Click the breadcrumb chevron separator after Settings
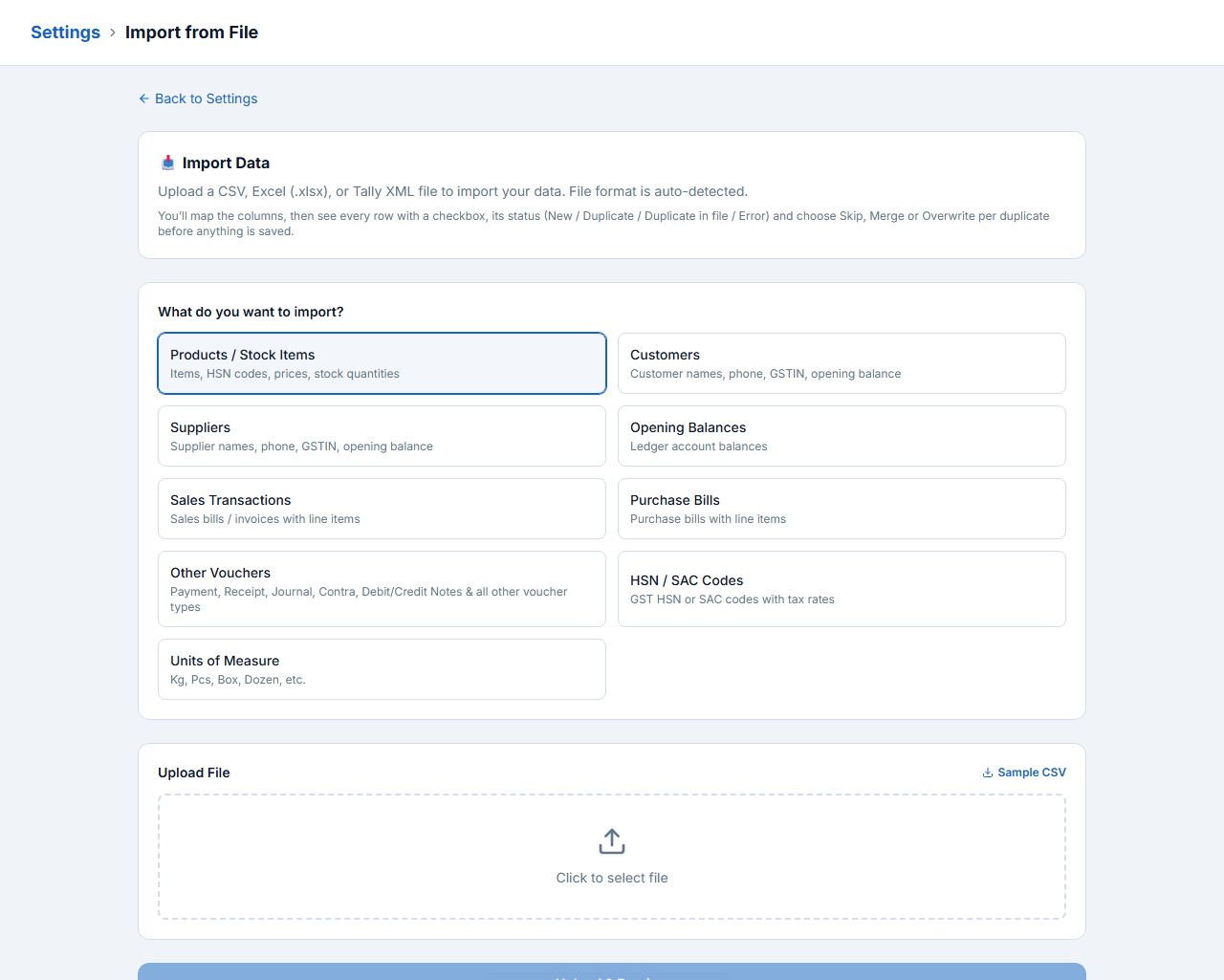The image size is (1224, 980). [x=113, y=33]
